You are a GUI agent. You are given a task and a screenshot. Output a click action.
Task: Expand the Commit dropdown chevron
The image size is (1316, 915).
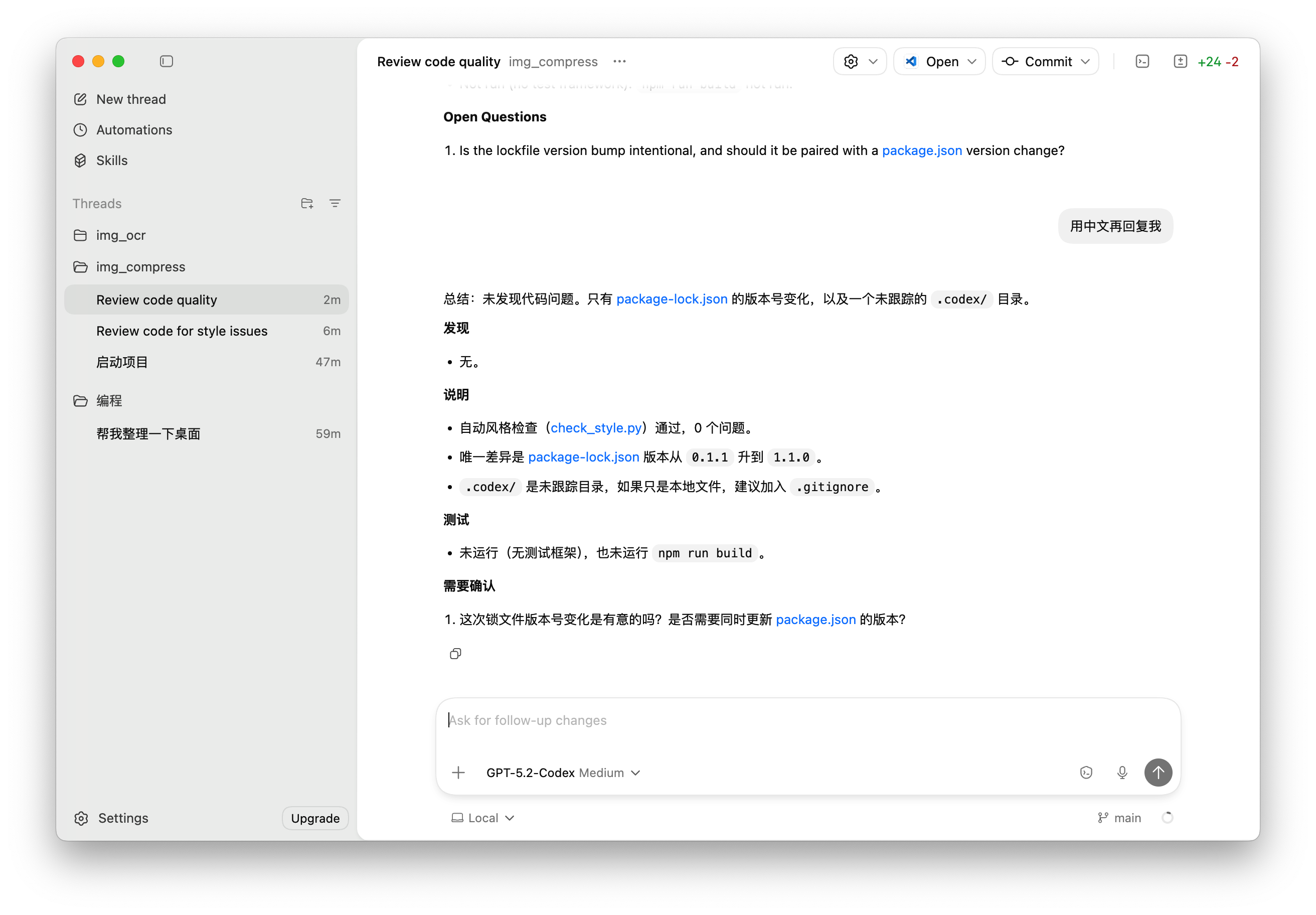1085,61
